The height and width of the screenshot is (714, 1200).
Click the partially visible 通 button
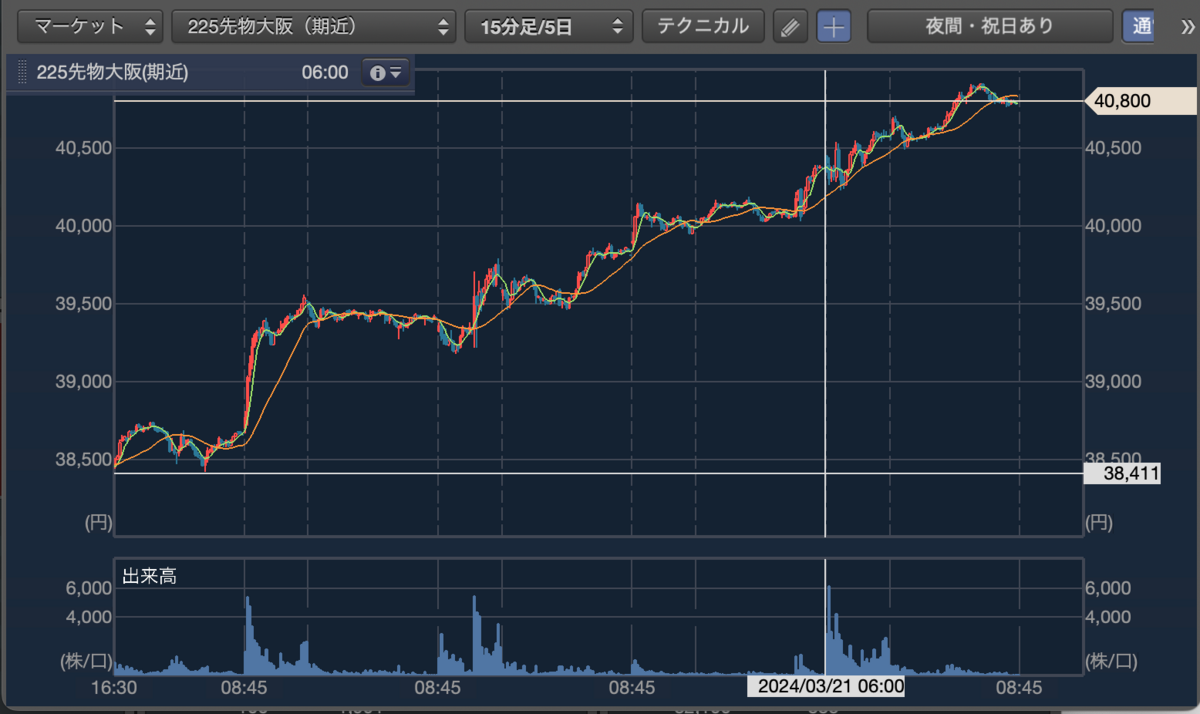pyautogui.click(x=1137, y=27)
